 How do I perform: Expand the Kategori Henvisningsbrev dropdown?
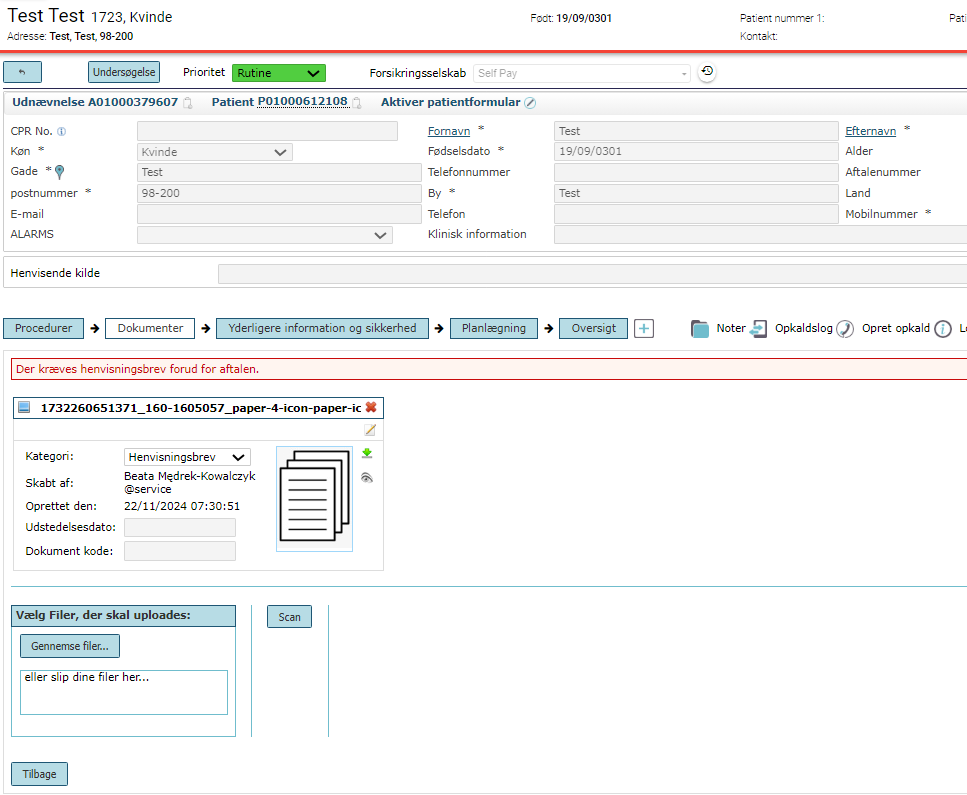click(x=187, y=457)
